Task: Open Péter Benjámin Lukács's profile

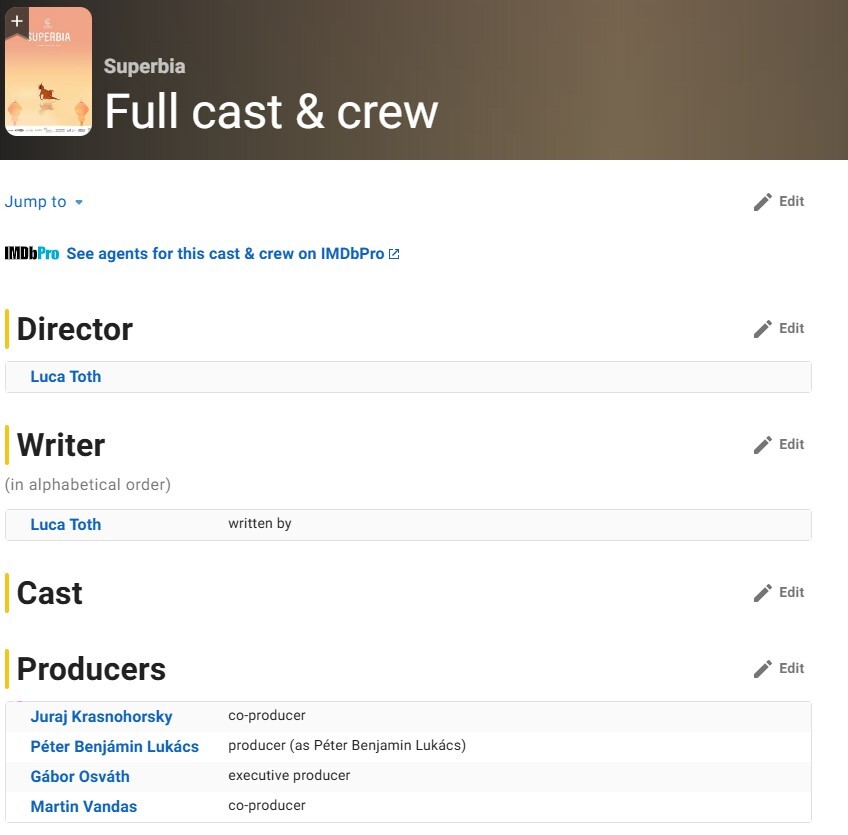Action: coord(114,747)
